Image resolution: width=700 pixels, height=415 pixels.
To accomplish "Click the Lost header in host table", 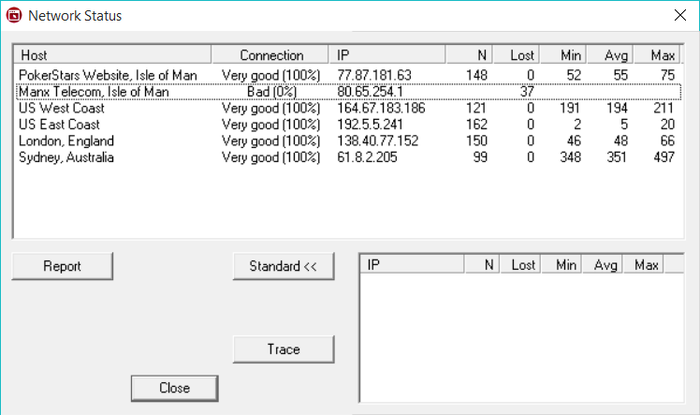I will (x=516, y=55).
